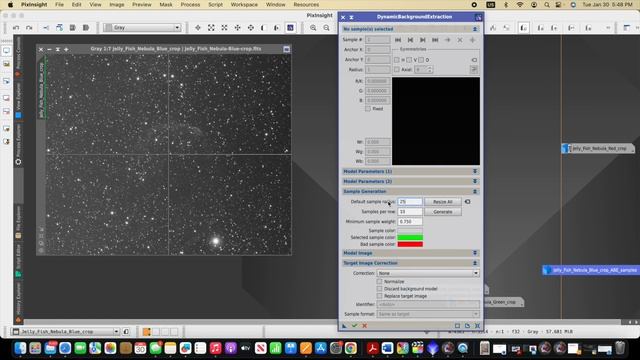Click the plus icon in the sample navigation row
640x360 pixels.
472,40
